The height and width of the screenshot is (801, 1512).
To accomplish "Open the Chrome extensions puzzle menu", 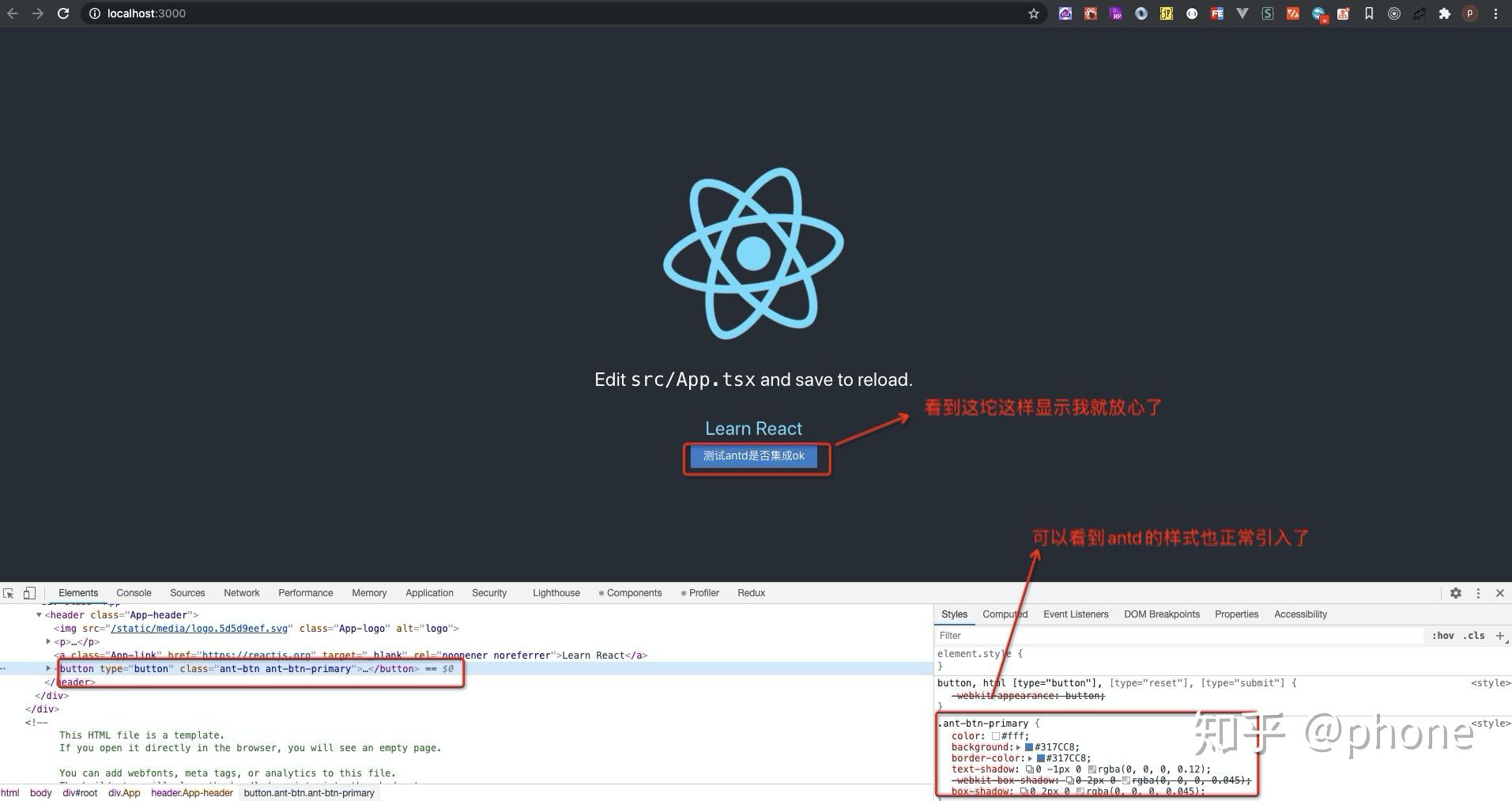I will [x=1445, y=13].
